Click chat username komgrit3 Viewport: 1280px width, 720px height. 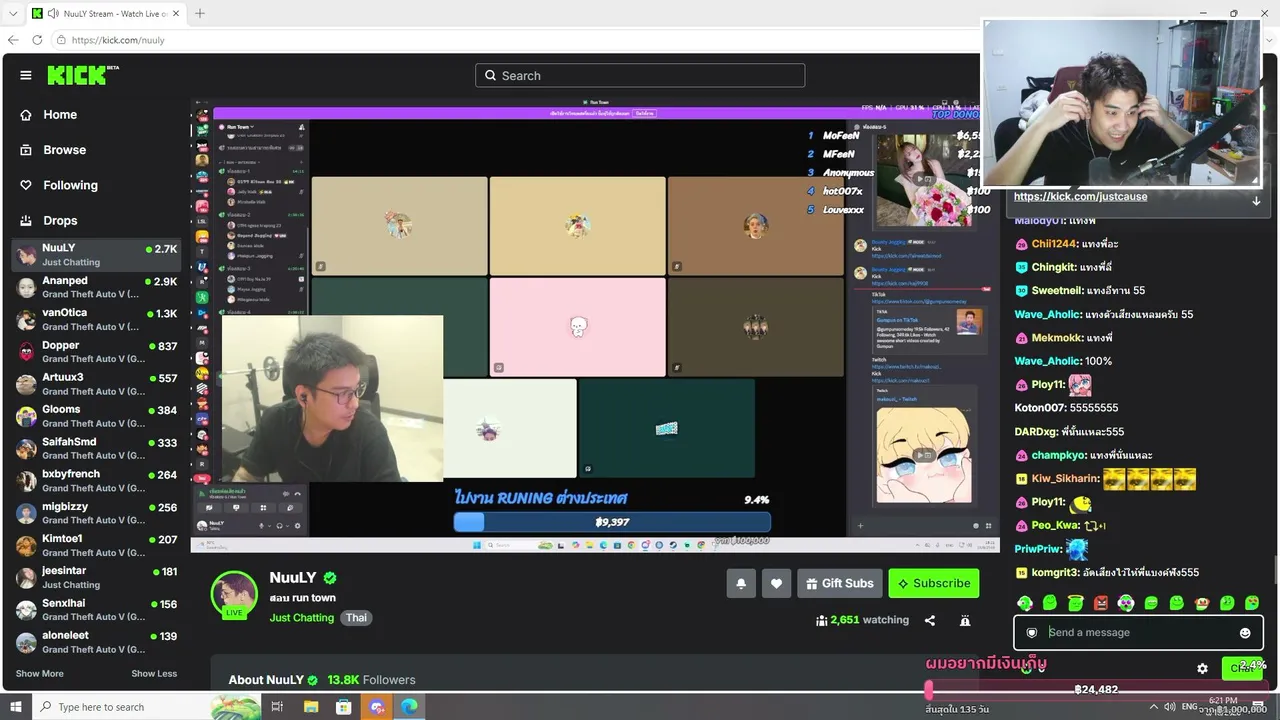tap(1055, 573)
